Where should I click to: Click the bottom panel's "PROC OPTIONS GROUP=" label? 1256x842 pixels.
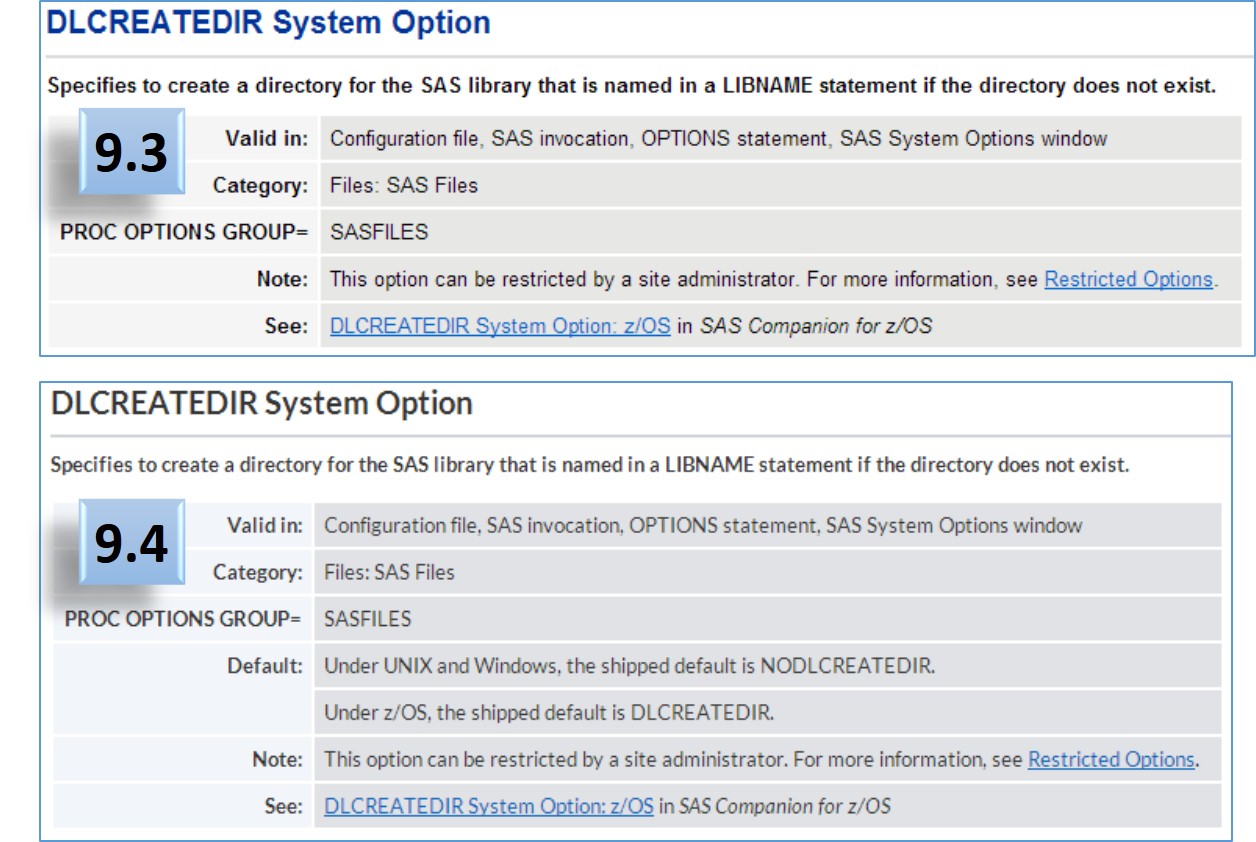point(183,620)
